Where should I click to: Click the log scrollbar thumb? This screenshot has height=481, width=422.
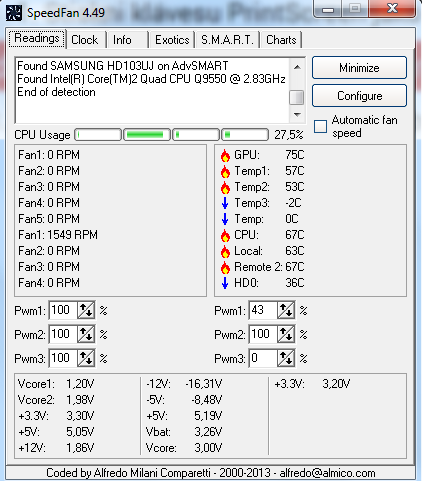(297, 98)
